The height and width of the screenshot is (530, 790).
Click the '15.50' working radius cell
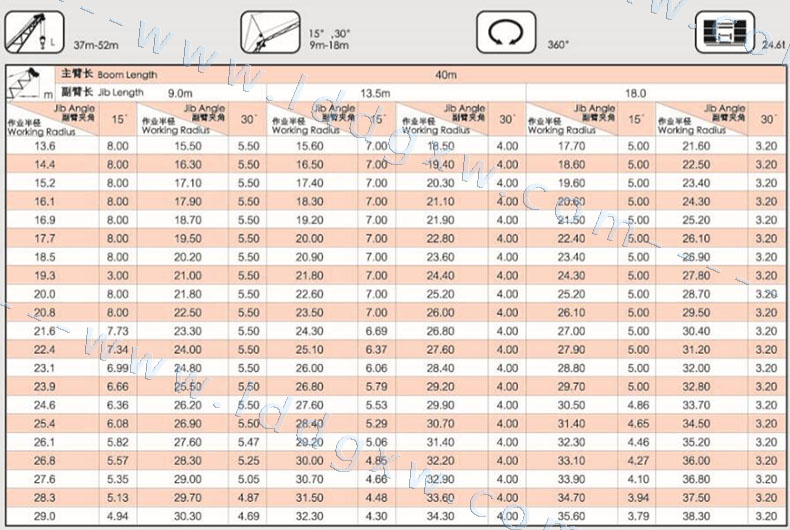tap(188, 146)
